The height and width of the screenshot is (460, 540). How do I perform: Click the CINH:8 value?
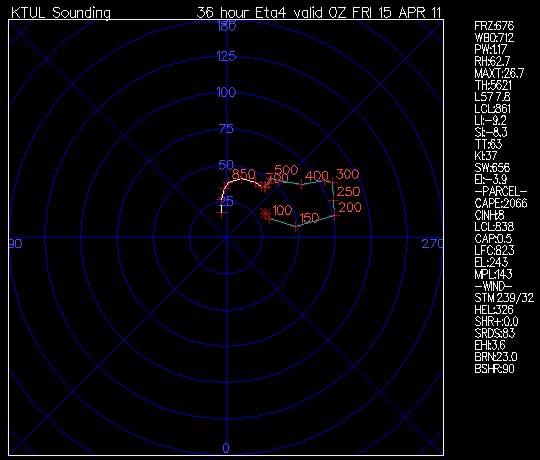pos(489,215)
